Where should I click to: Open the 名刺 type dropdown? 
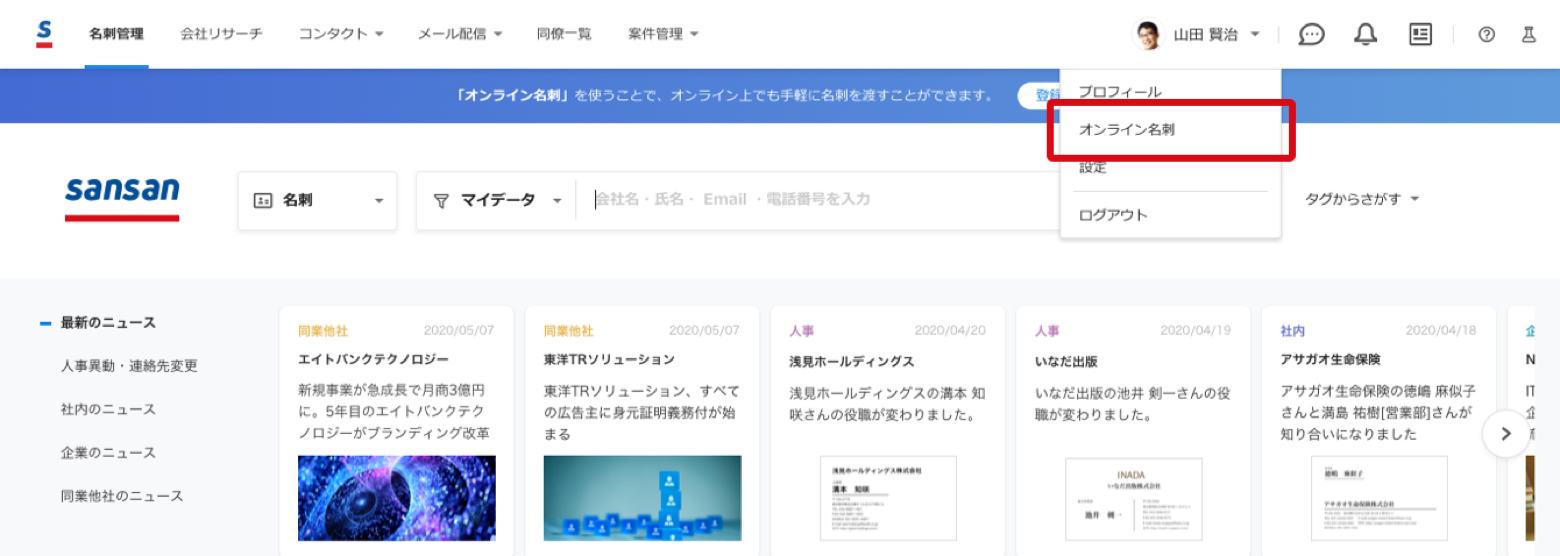[x=318, y=200]
